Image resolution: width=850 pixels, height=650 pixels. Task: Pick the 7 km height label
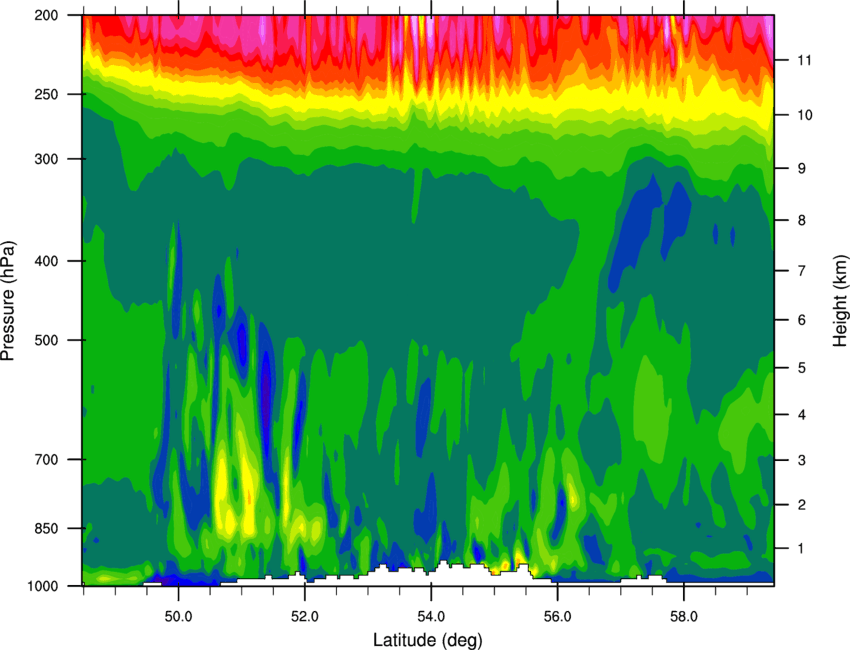tap(801, 271)
